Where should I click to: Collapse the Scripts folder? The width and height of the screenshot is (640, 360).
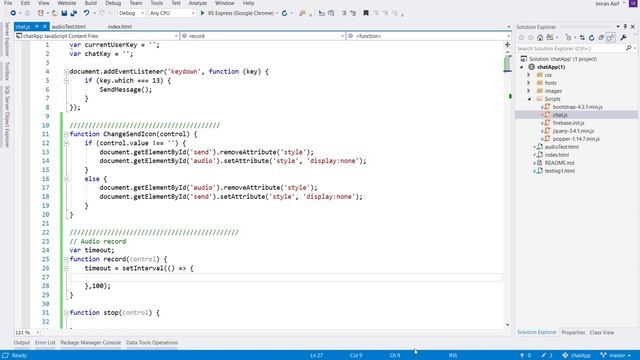coord(529,99)
